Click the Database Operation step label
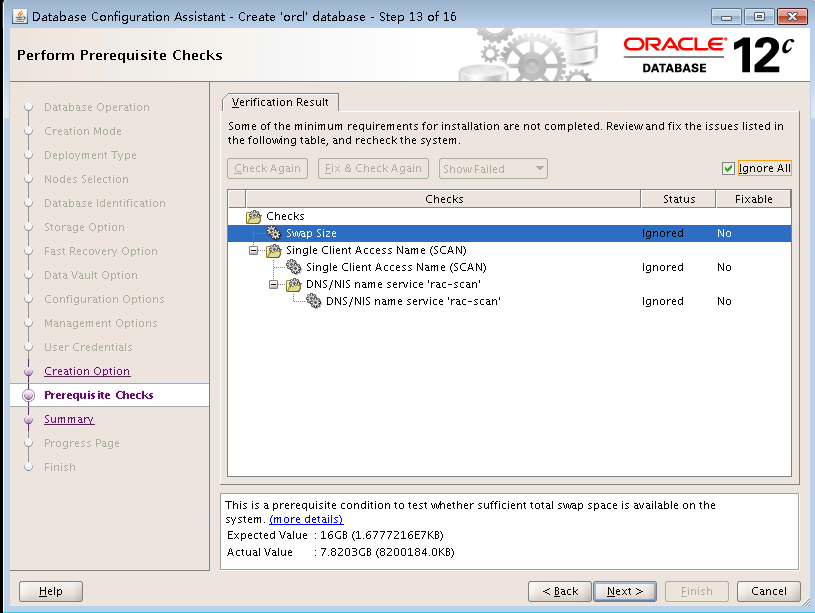 click(97, 107)
